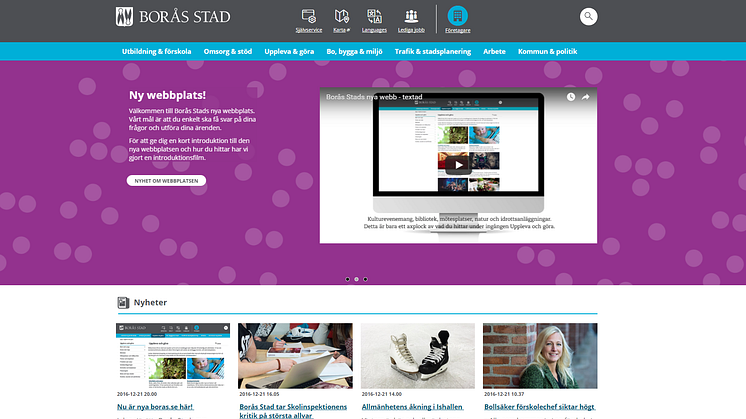746x419 pixels.
Task: Click the Ny webbplats! heading
Action: pos(167,95)
